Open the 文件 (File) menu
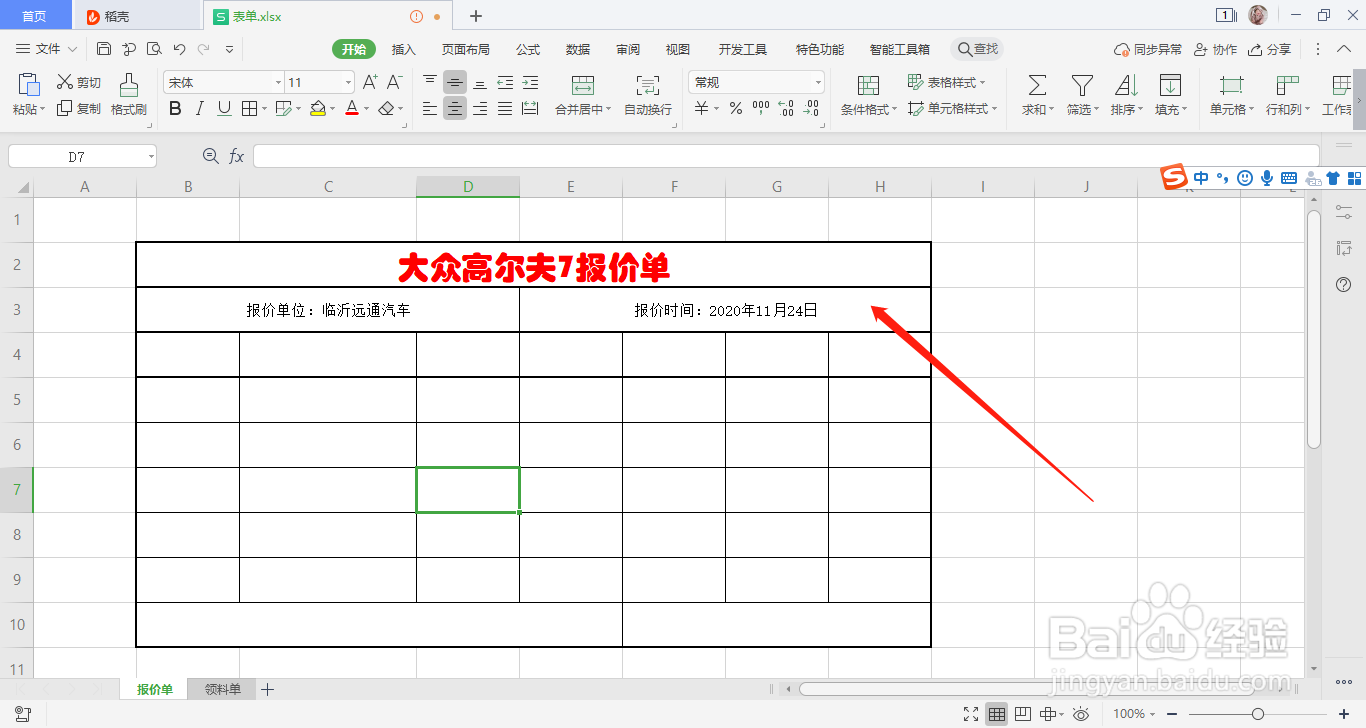Image resolution: width=1366 pixels, height=728 pixels. [x=47, y=49]
